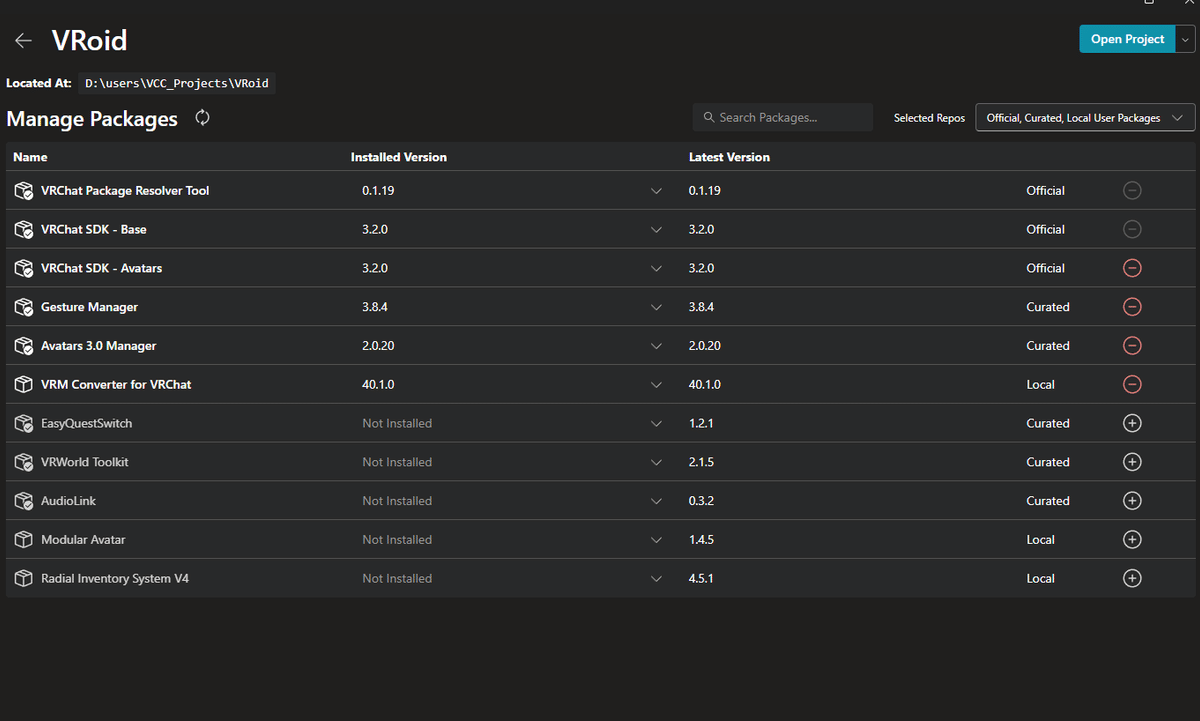Click package icon beside VRChat Package Resolver Tool
The height and width of the screenshot is (721, 1200).
click(x=24, y=190)
